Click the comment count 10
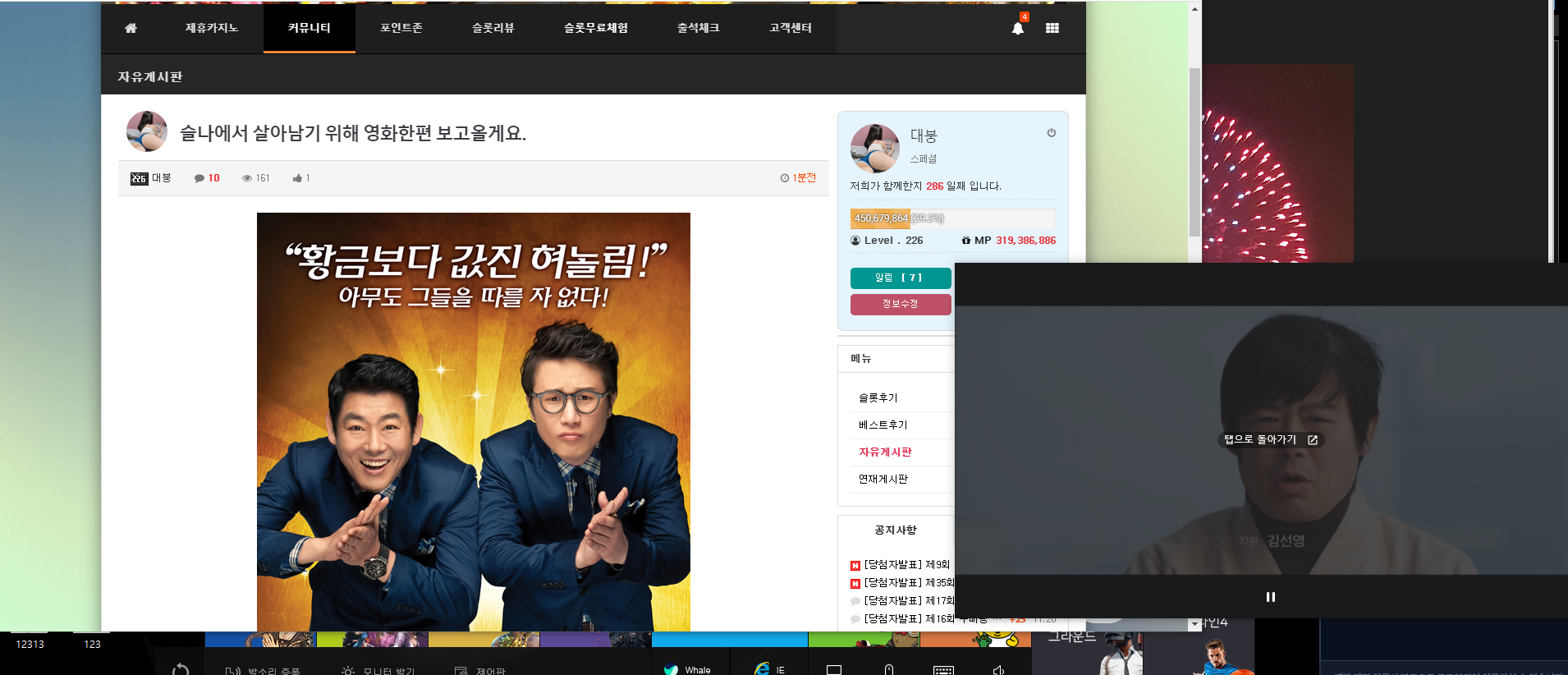Screen dimensions: 1568x675 pos(214,178)
